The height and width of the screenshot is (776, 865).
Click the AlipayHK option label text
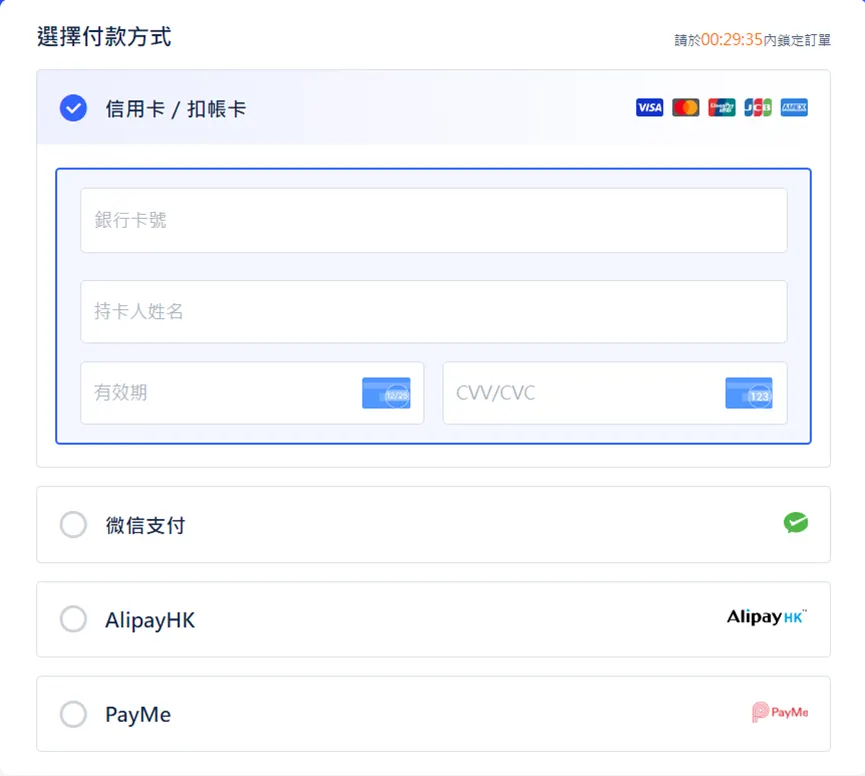pyautogui.click(x=150, y=620)
